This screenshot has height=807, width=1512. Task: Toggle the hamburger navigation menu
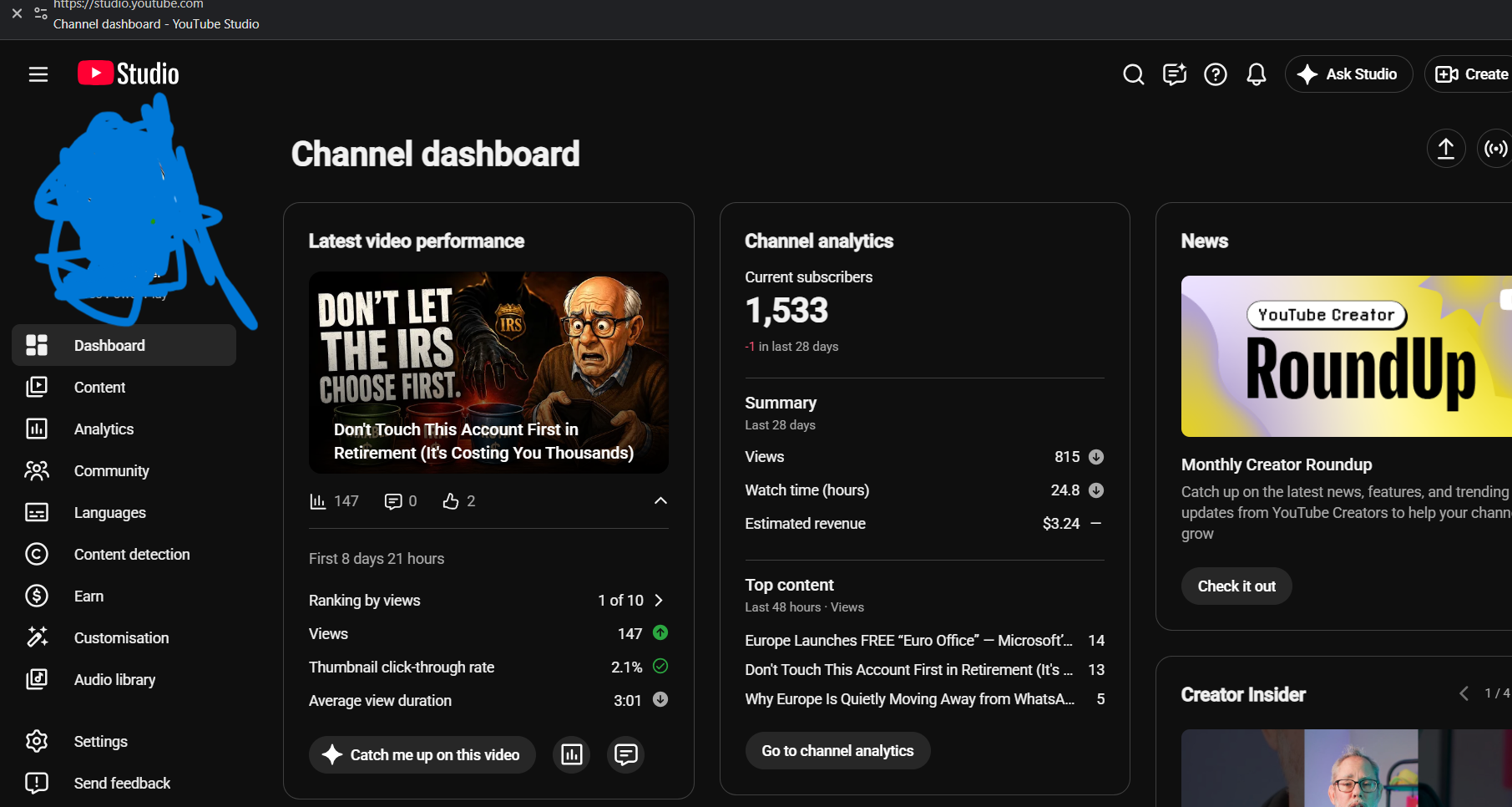[38, 74]
